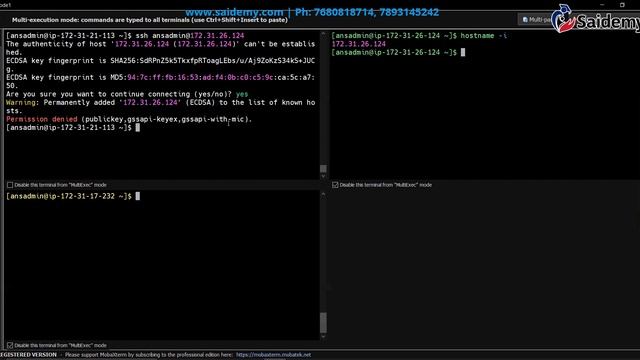Click the minimize window button in the title bar

(602, 5)
